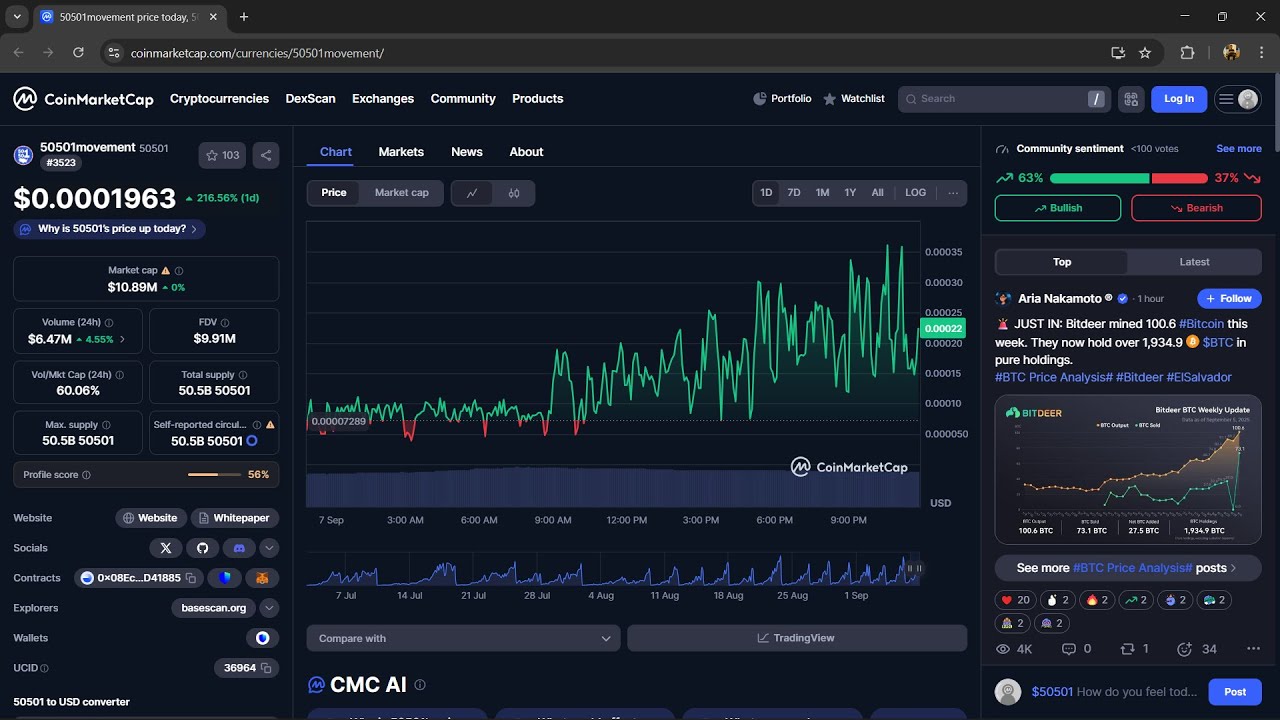Switch chart to Market cap view
Image resolution: width=1280 pixels, height=720 pixels.
[x=402, y=193]
